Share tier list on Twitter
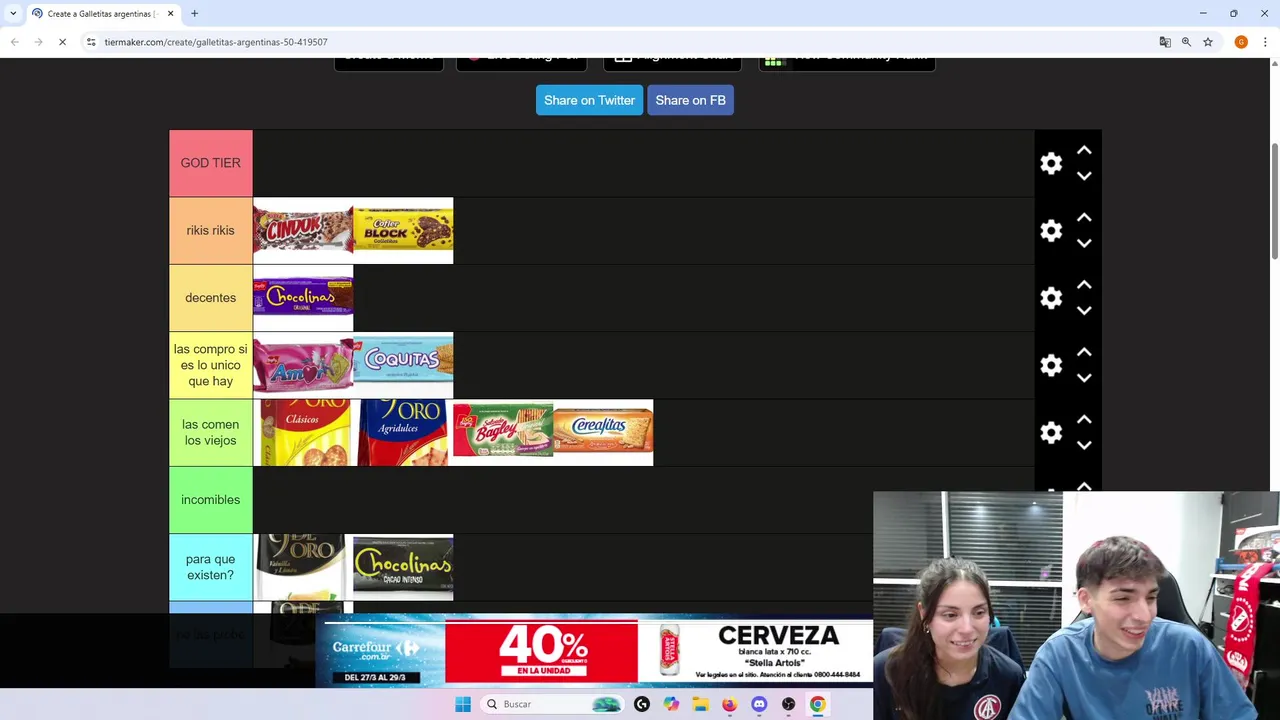The height and width of the screenshot is (720, 1280). (x=589, y=100)
